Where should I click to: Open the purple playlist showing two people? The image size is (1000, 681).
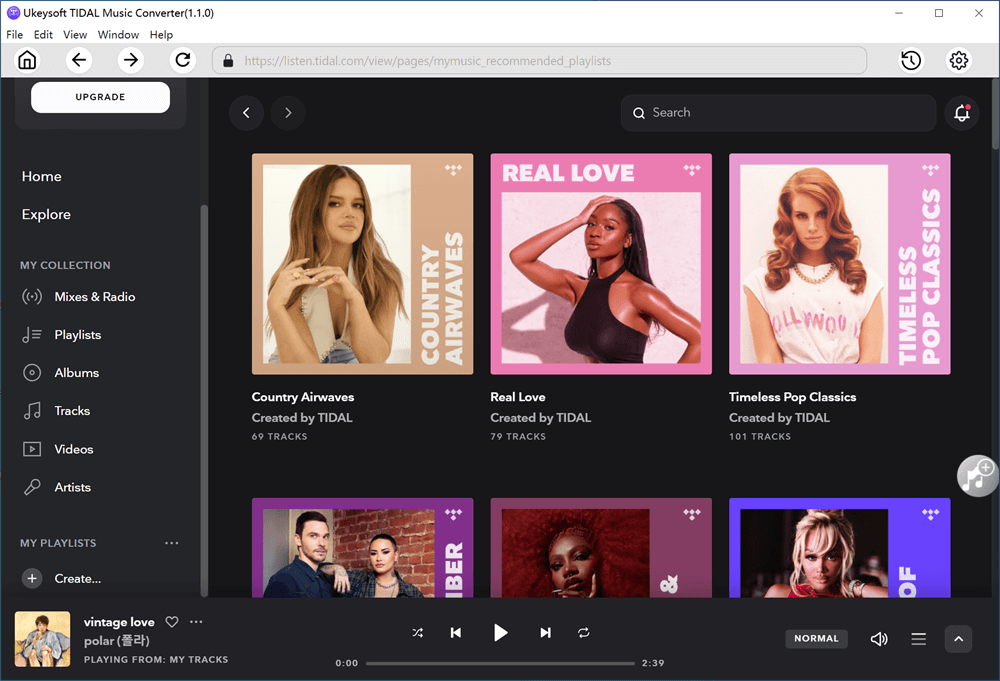click(x=362, y=548)
